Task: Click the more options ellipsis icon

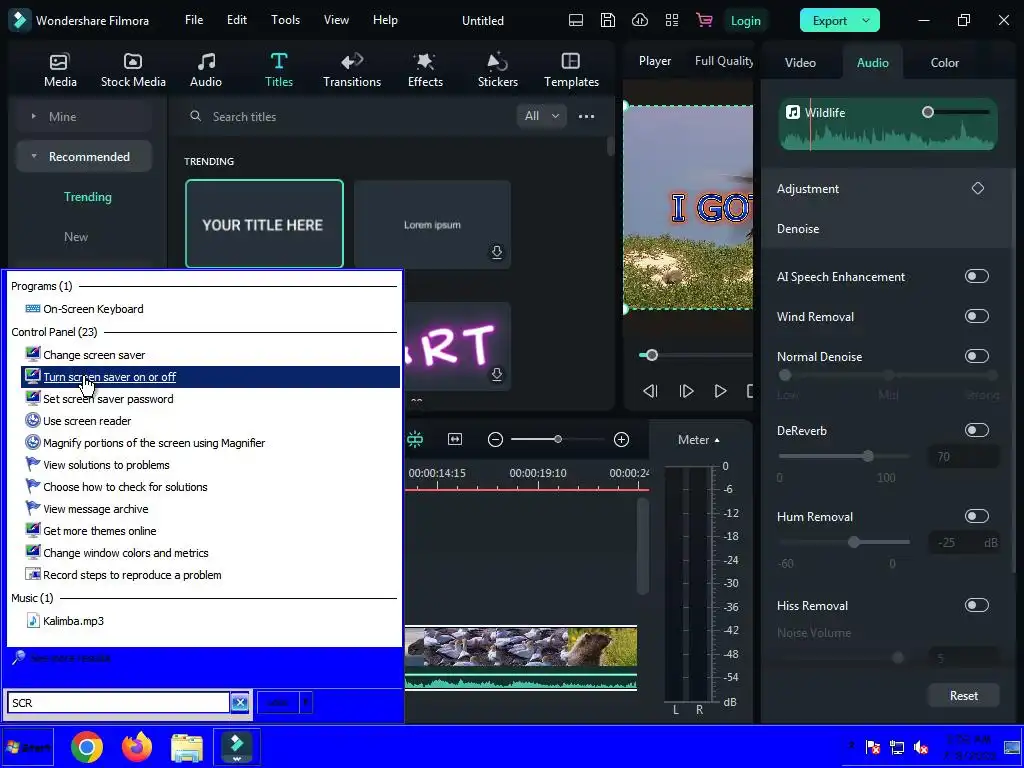Action: 586,116
